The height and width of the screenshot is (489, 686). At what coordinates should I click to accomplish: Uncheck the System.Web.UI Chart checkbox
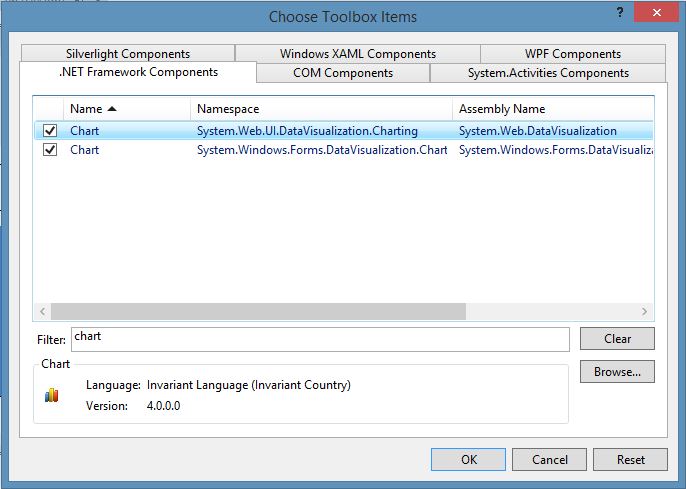tap(50, 130)
